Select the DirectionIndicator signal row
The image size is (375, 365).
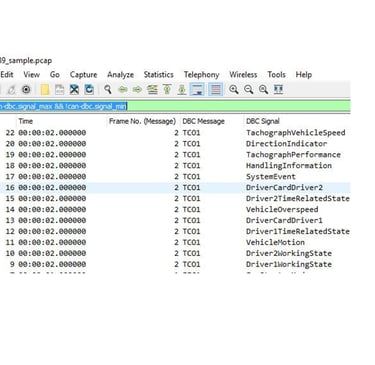[175, 144]
